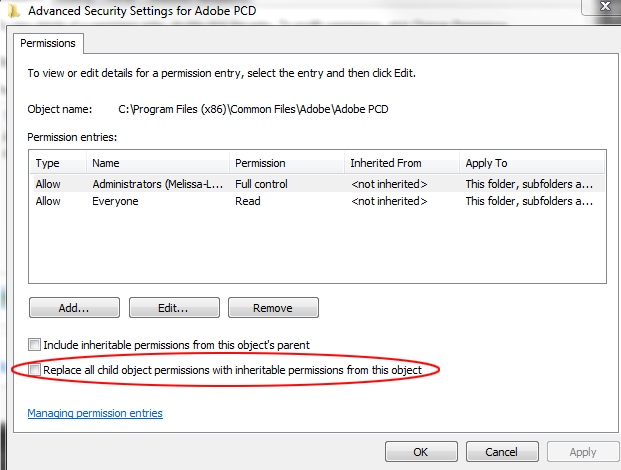Cancel the security settings dialog
Image resolution: width=621 pixels, height=470 pixels.
click(502, 452)
